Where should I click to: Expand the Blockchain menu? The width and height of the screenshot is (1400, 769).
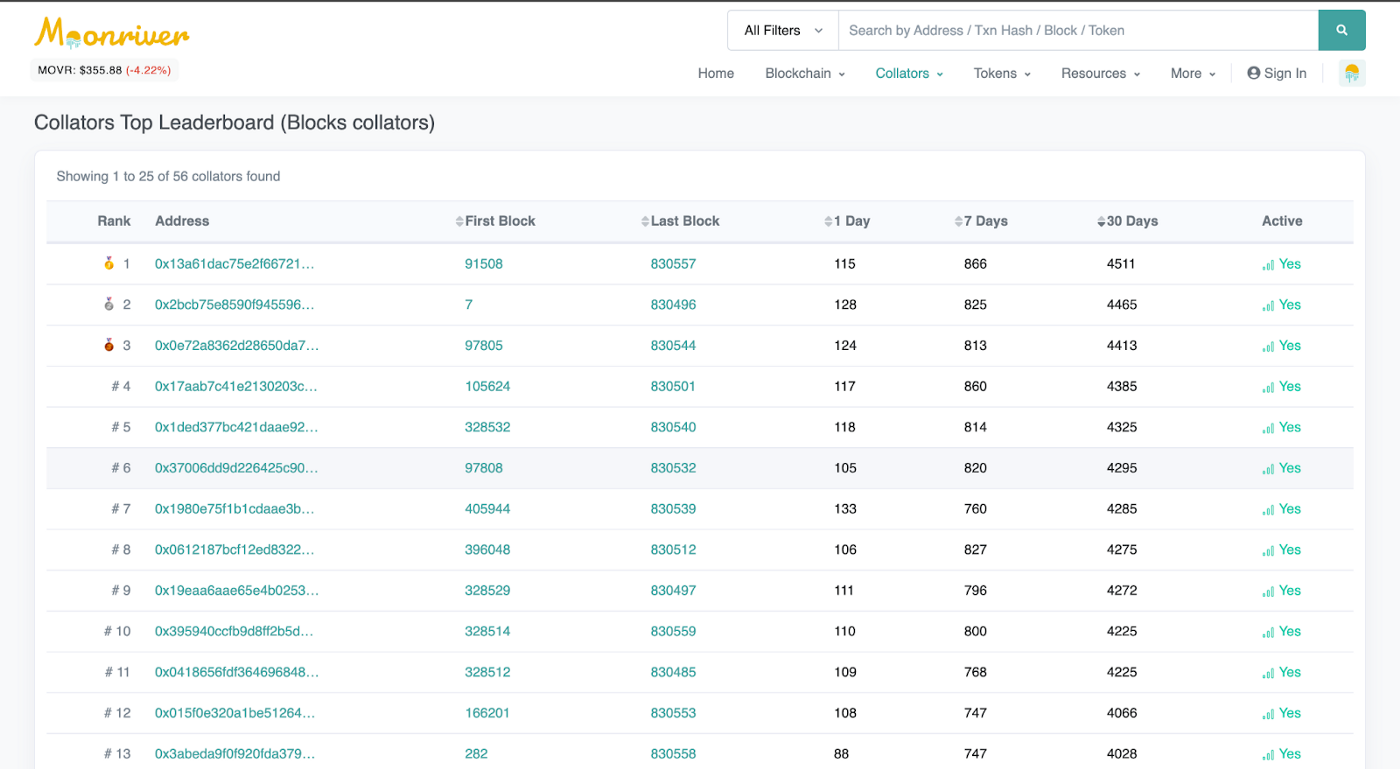coord(805,73)
